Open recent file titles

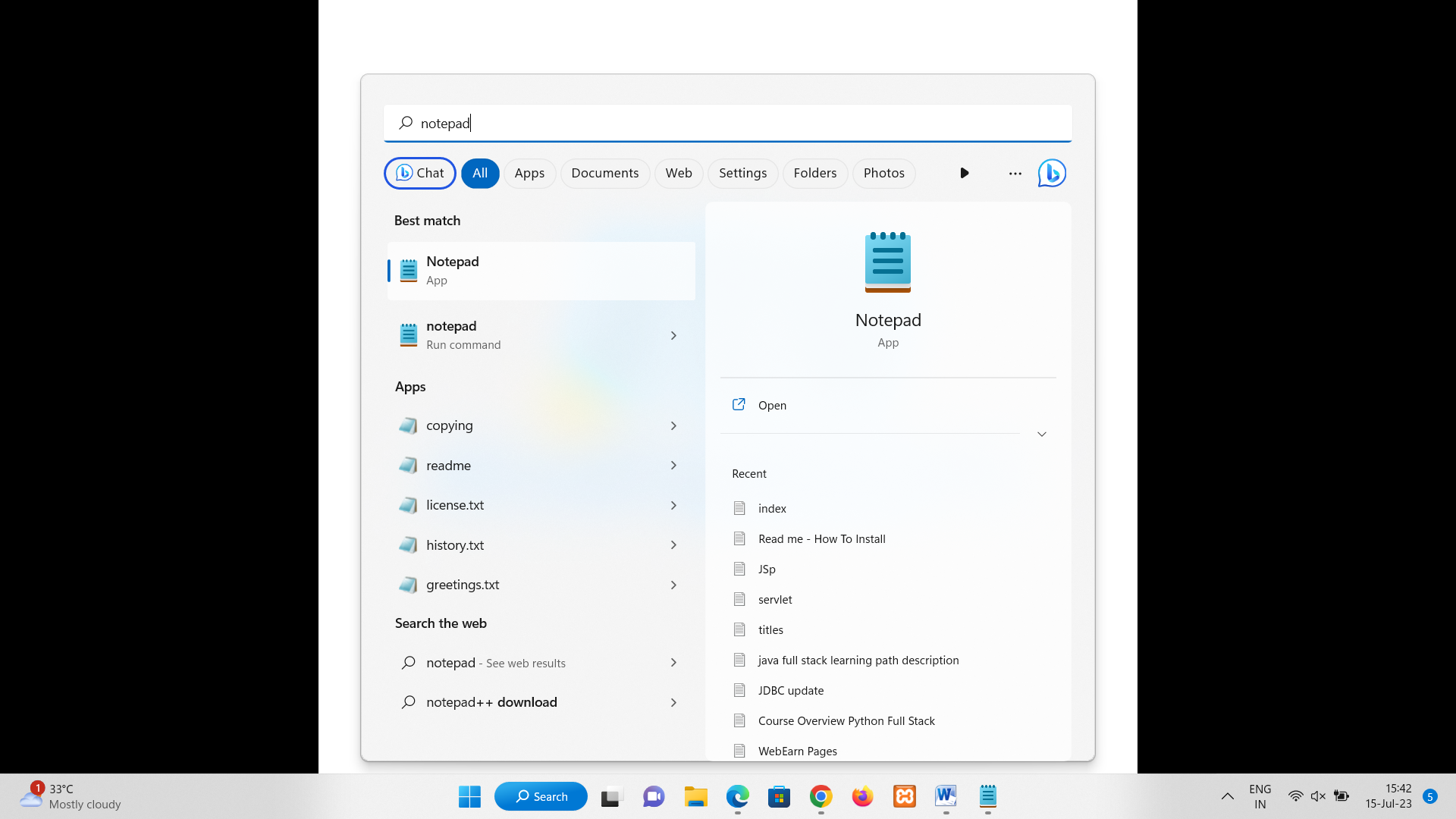[770, 629]
